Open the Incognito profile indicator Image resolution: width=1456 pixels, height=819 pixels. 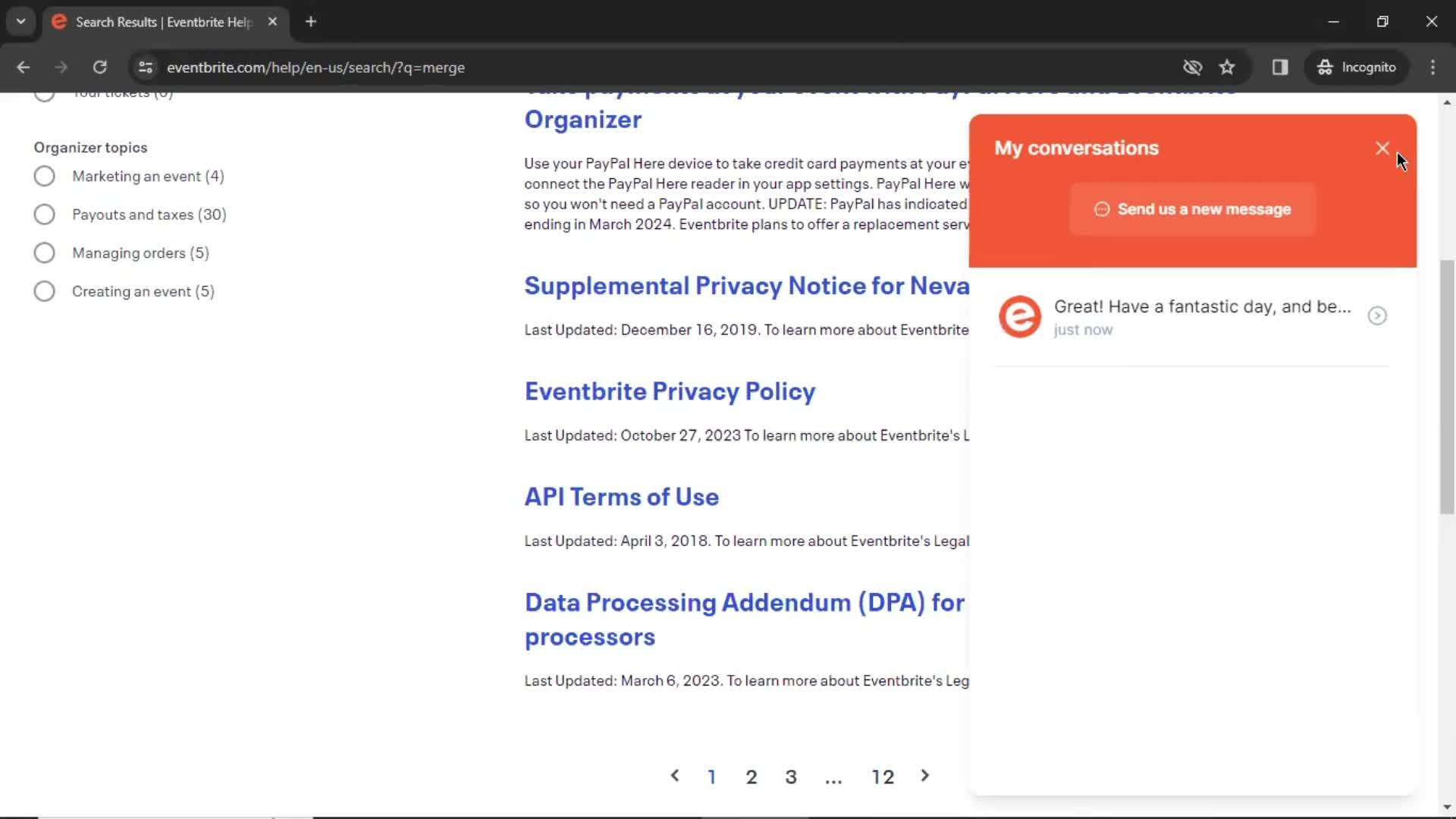click(1356, 67)
